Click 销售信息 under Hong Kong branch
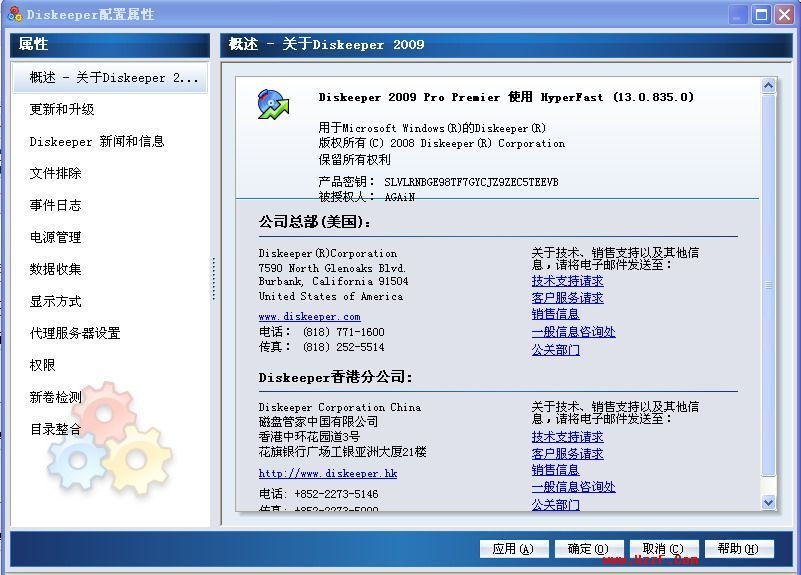The image size is (801, 575). pyautogui.click(x=555, y=470)
